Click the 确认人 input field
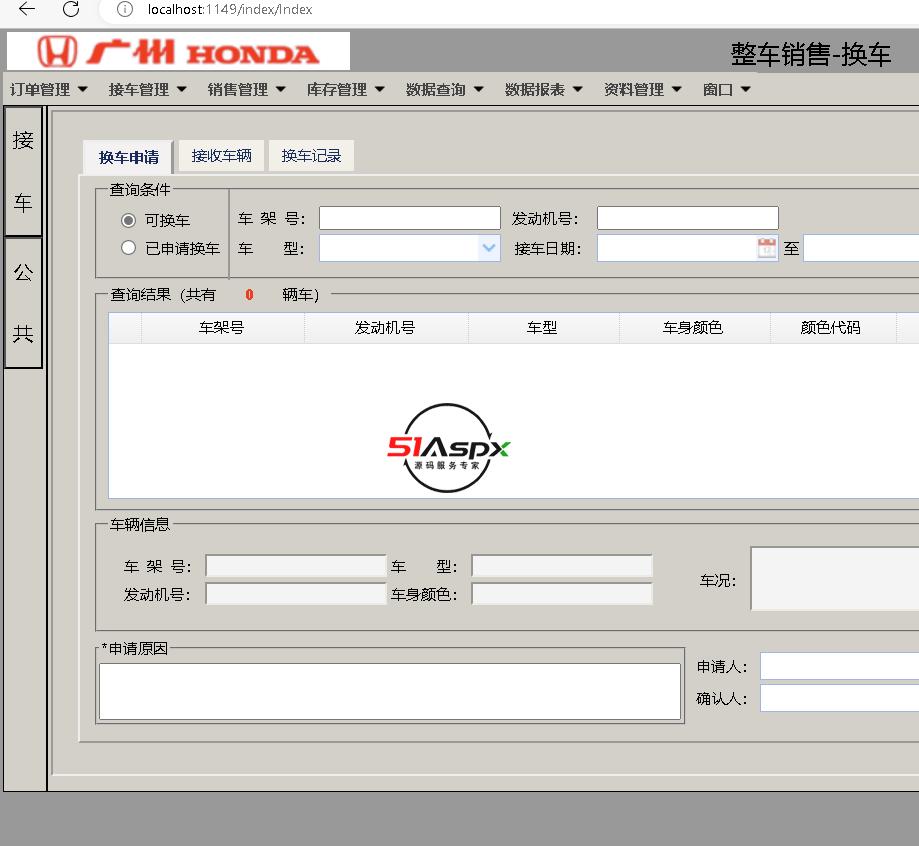The width and height of the screenshot is (919, 846). [839, 698]
